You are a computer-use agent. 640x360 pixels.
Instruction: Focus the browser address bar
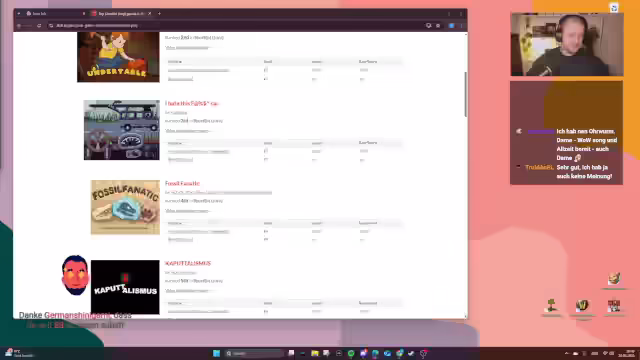[x=237, y=25]
